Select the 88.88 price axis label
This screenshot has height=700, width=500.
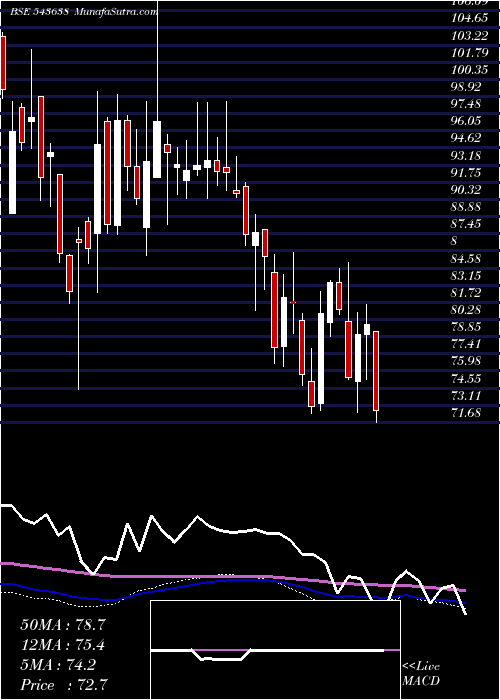[x=466, y=207]
